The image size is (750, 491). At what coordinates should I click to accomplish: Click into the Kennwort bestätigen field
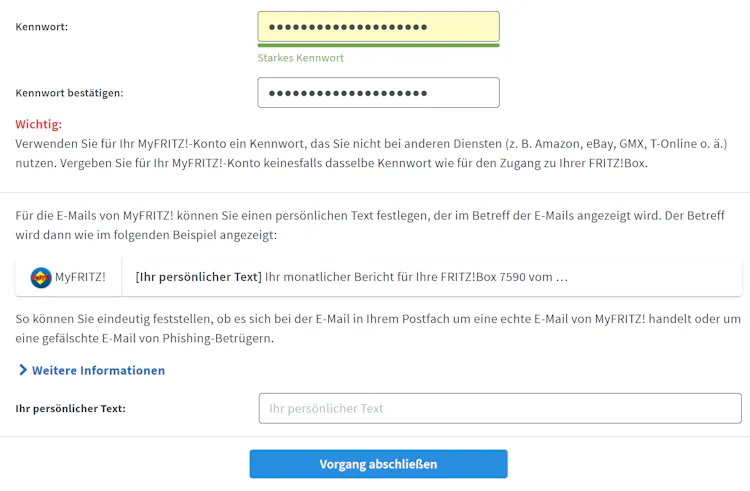point(378,93)
